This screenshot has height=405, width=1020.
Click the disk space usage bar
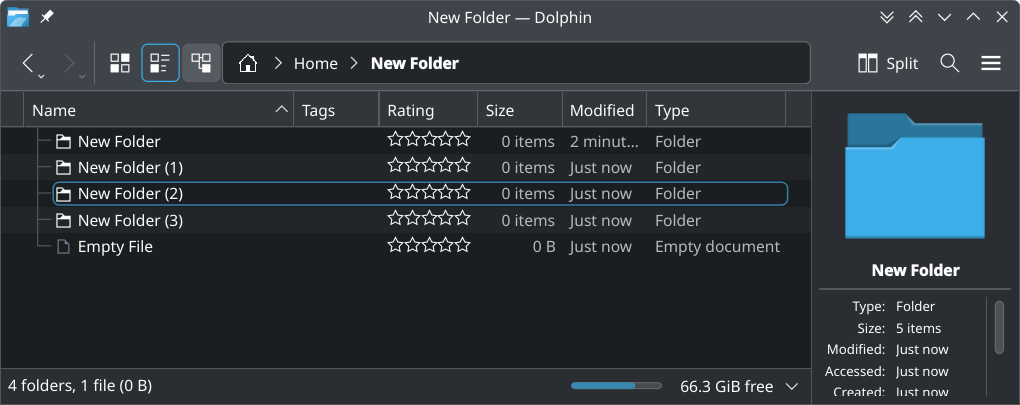pyautogui.click(x=616, y=386)
